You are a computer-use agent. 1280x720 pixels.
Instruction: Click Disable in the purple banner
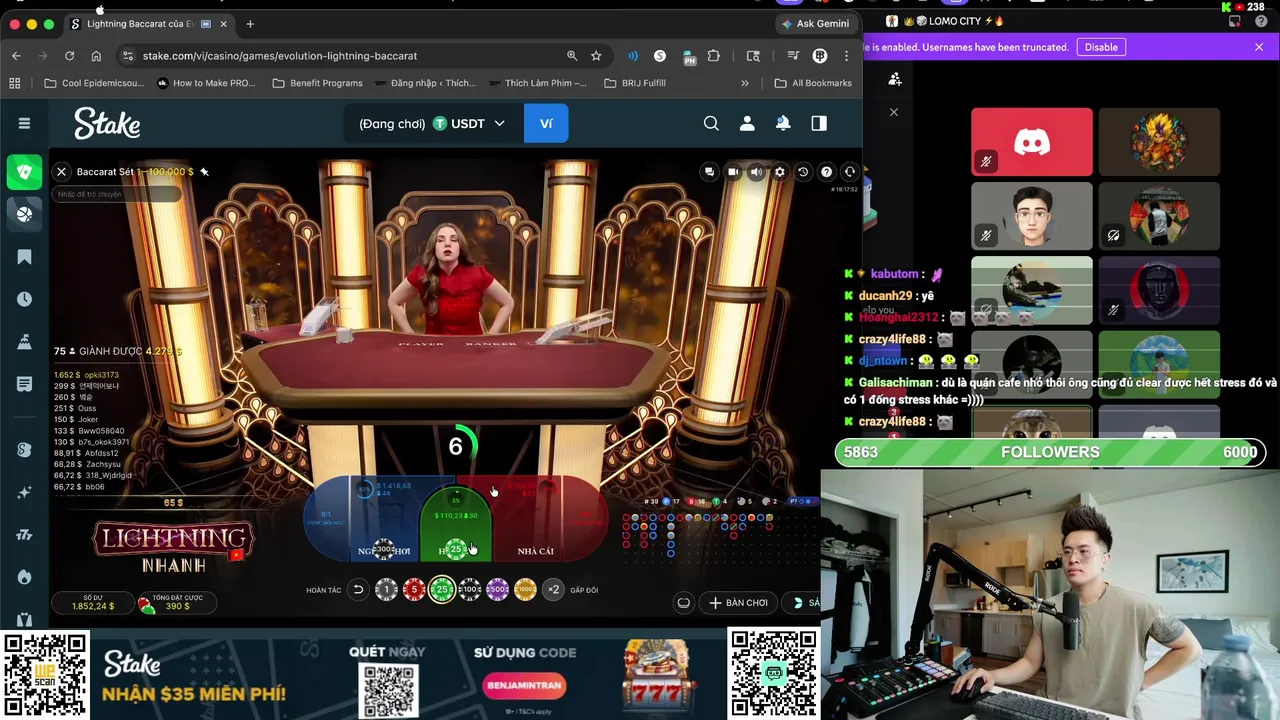[x=1101, y=47]
